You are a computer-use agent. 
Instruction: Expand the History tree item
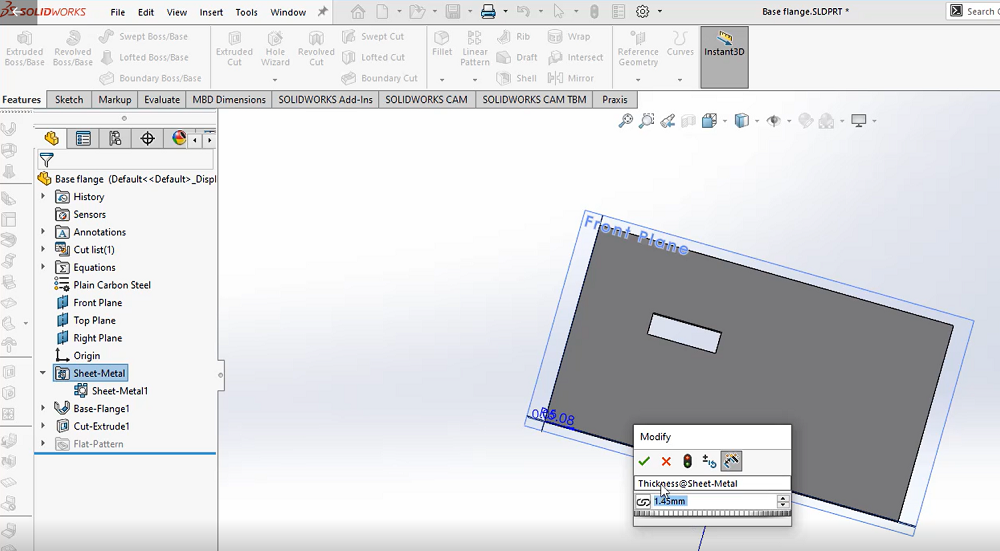[43, 196]
